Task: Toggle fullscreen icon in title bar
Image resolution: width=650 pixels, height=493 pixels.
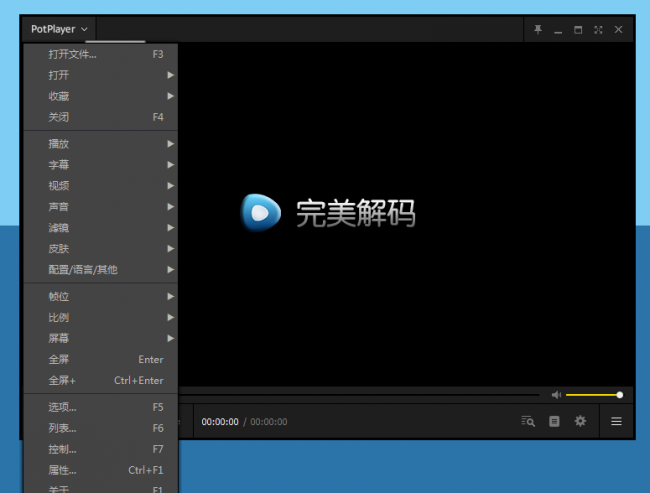Action: pyautogui.click(x=598, y=29)
